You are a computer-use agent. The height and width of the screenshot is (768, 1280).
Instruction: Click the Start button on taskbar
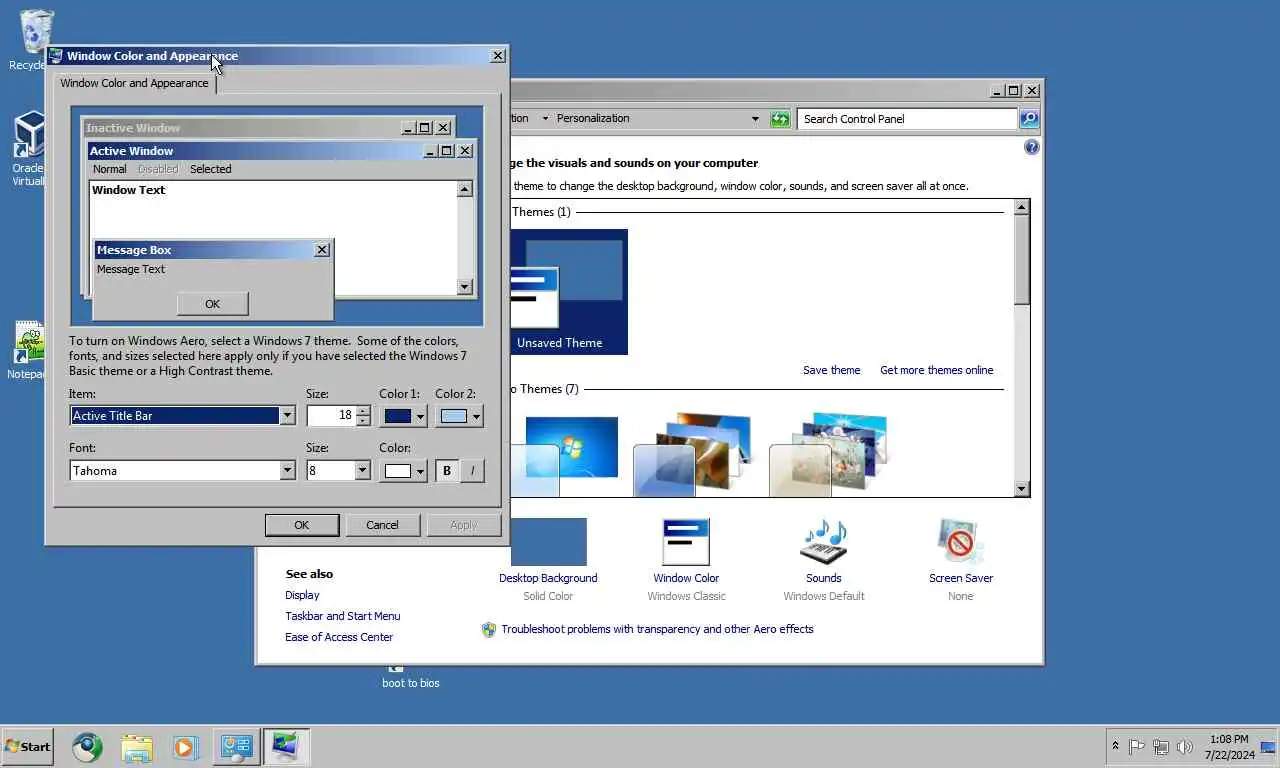tap(27, 746)
